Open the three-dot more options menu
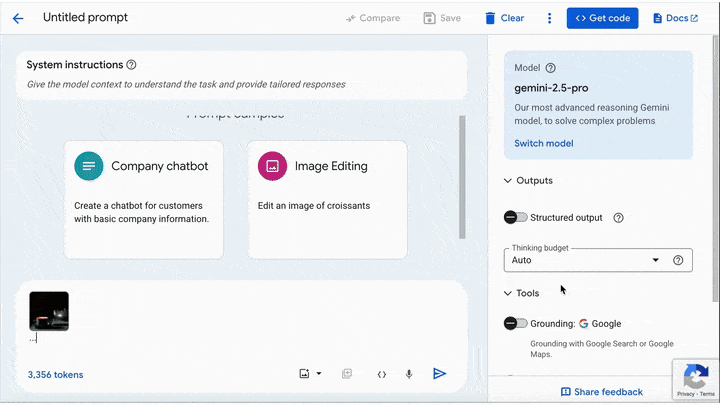720x405 pixels. pyautogui.click(x=549, y=18)
